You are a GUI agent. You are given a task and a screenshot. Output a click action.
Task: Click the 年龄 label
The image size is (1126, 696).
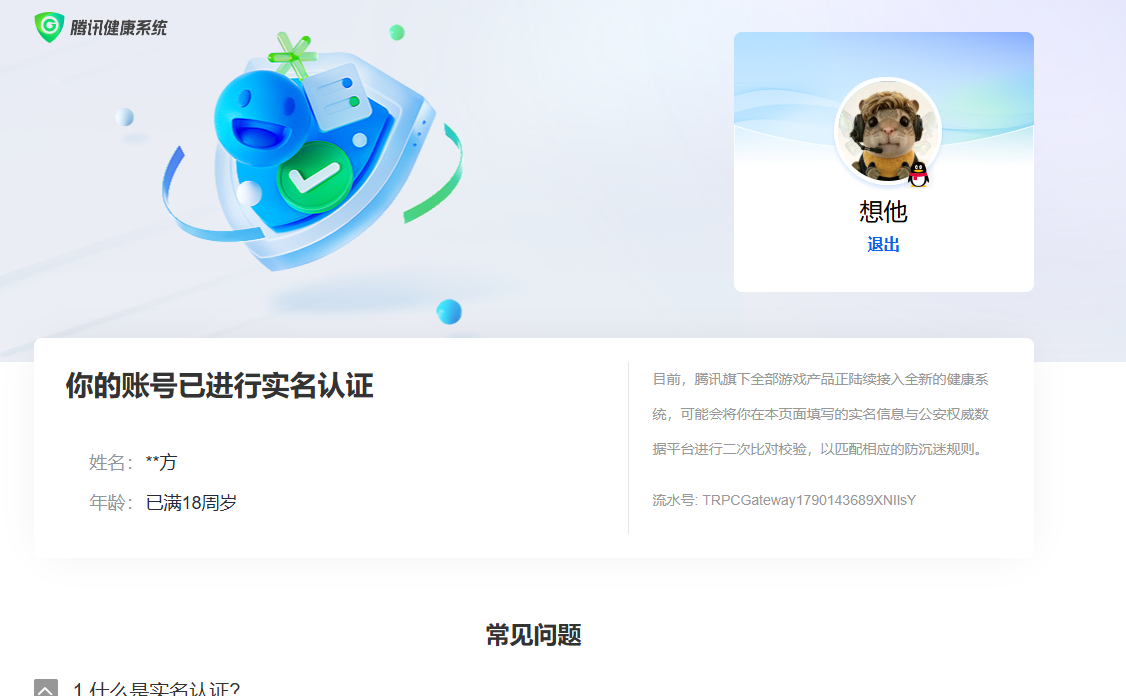click(111, 503)
